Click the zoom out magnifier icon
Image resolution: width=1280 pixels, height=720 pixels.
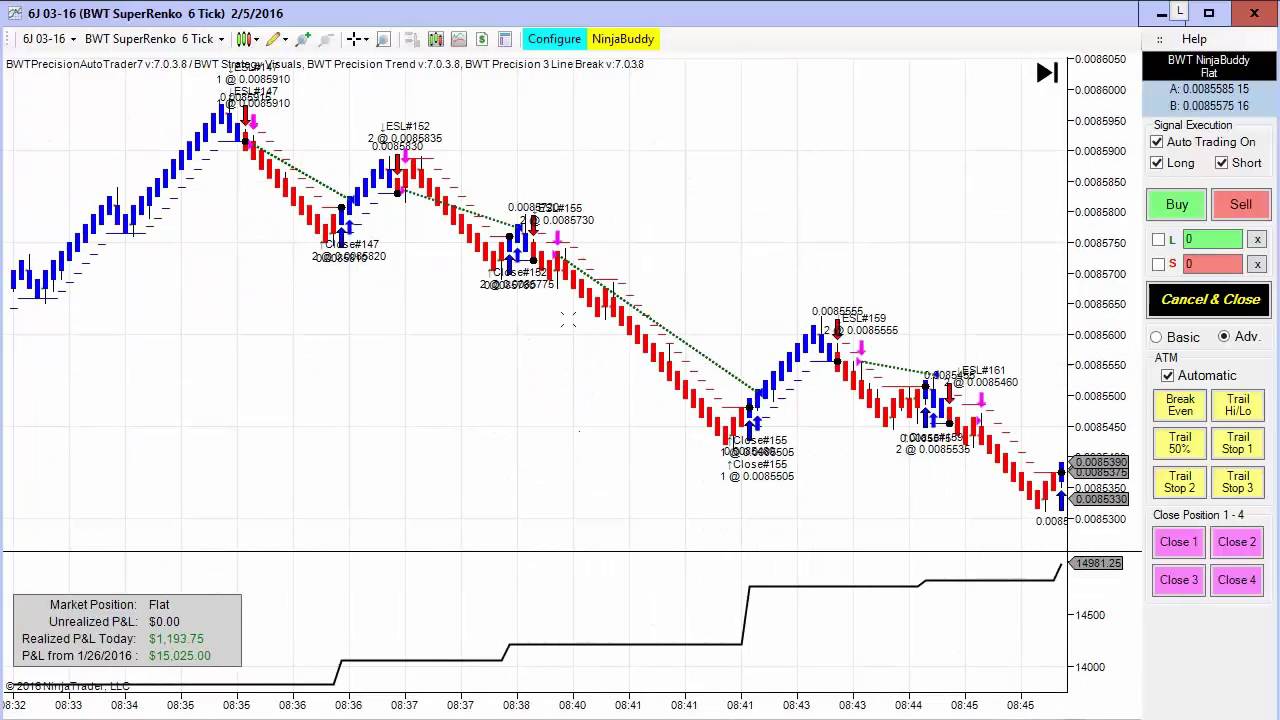326,39
